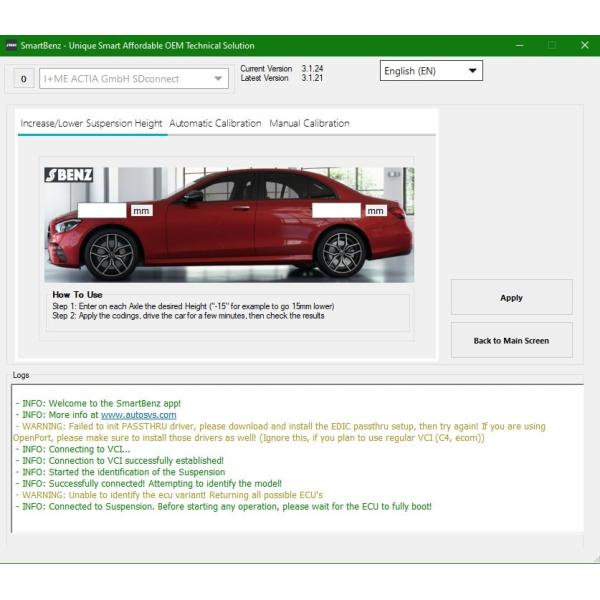Click the SBENZ logo on the car image
Screen dimensions: 600x600
pyautogui.click(x=69, y=175)
